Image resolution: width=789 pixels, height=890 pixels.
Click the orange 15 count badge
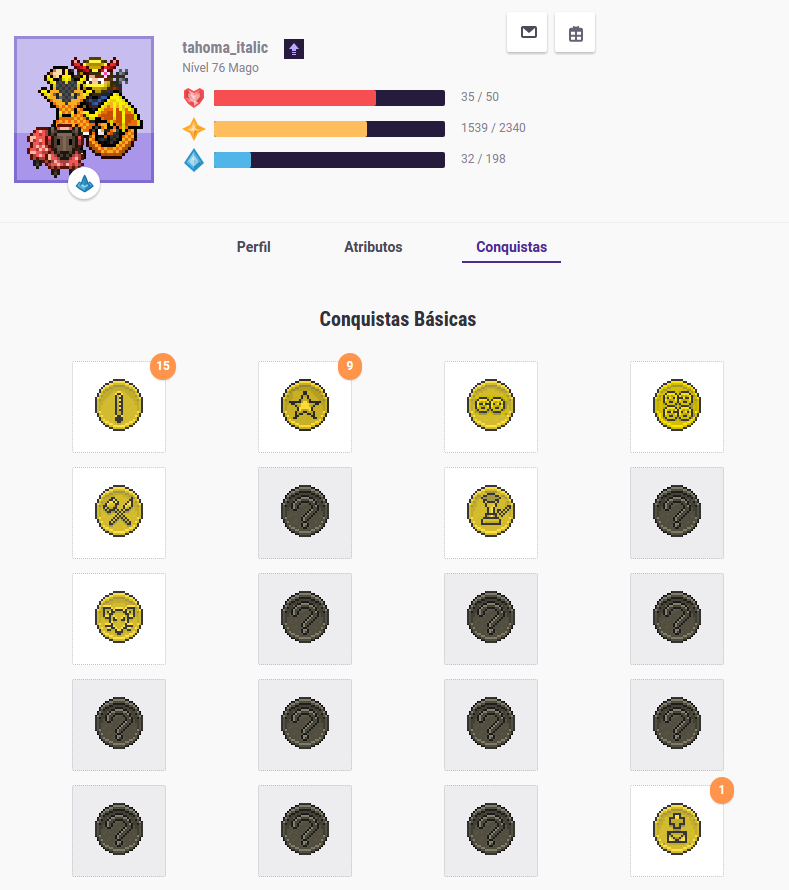[x=163, y=367]
